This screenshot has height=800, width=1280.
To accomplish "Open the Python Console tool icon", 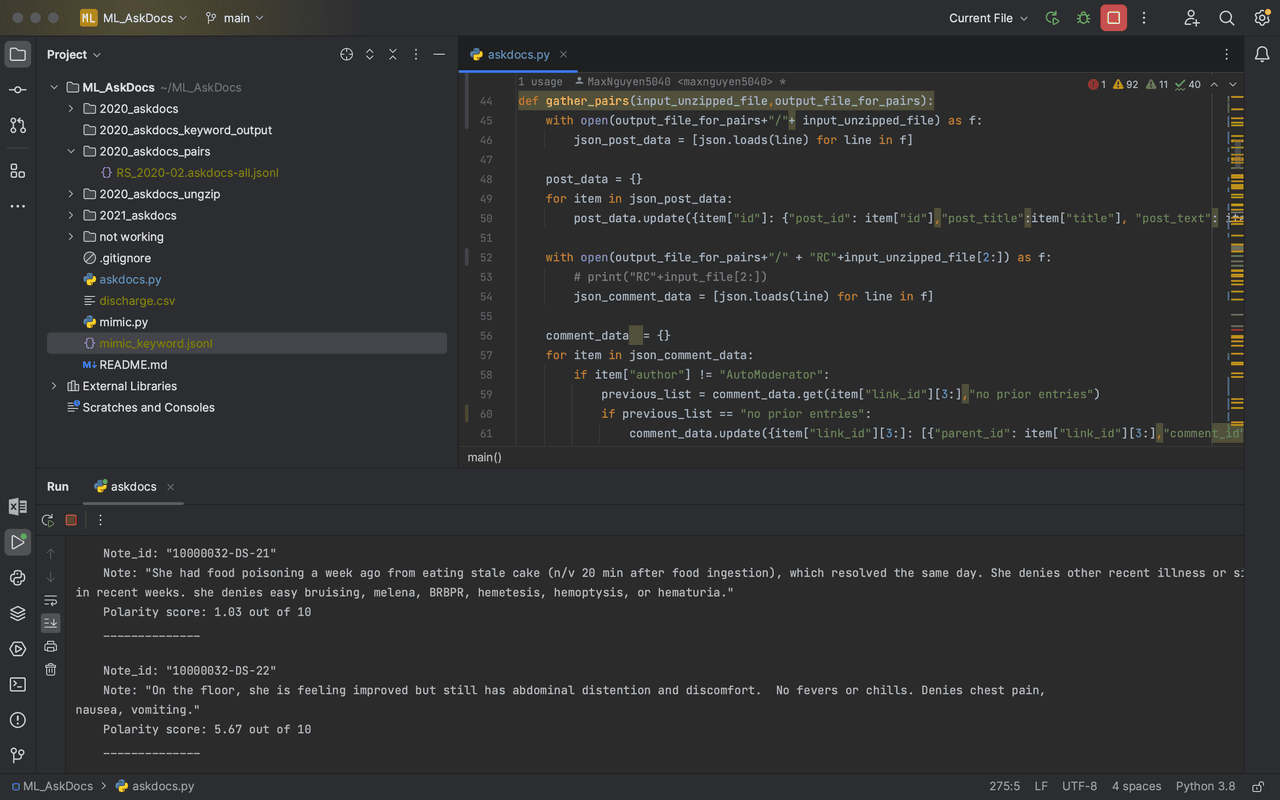I will 18,578.
